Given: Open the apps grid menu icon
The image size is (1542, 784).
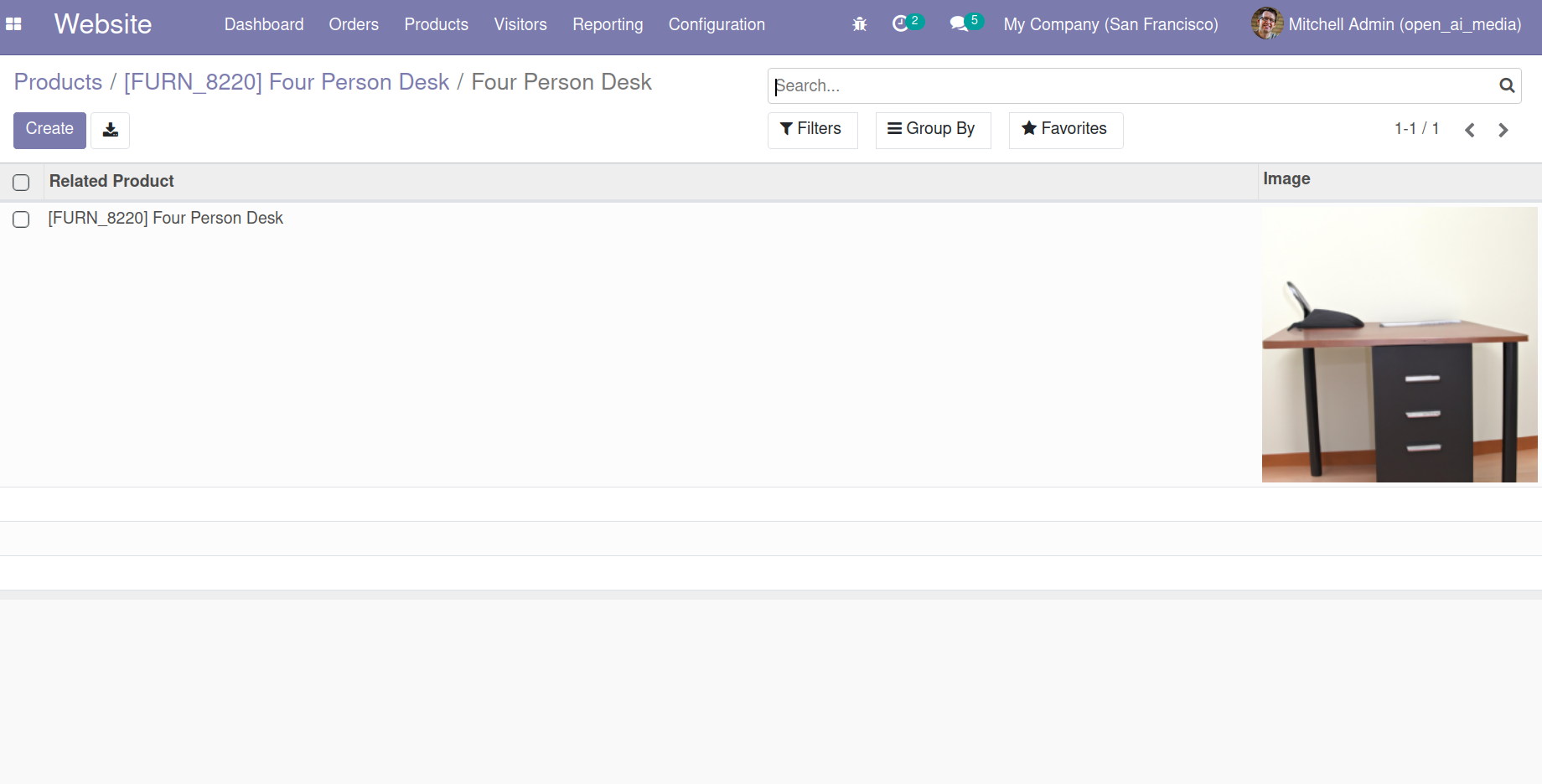Looking at the screenshot, I should pos(13,24).
